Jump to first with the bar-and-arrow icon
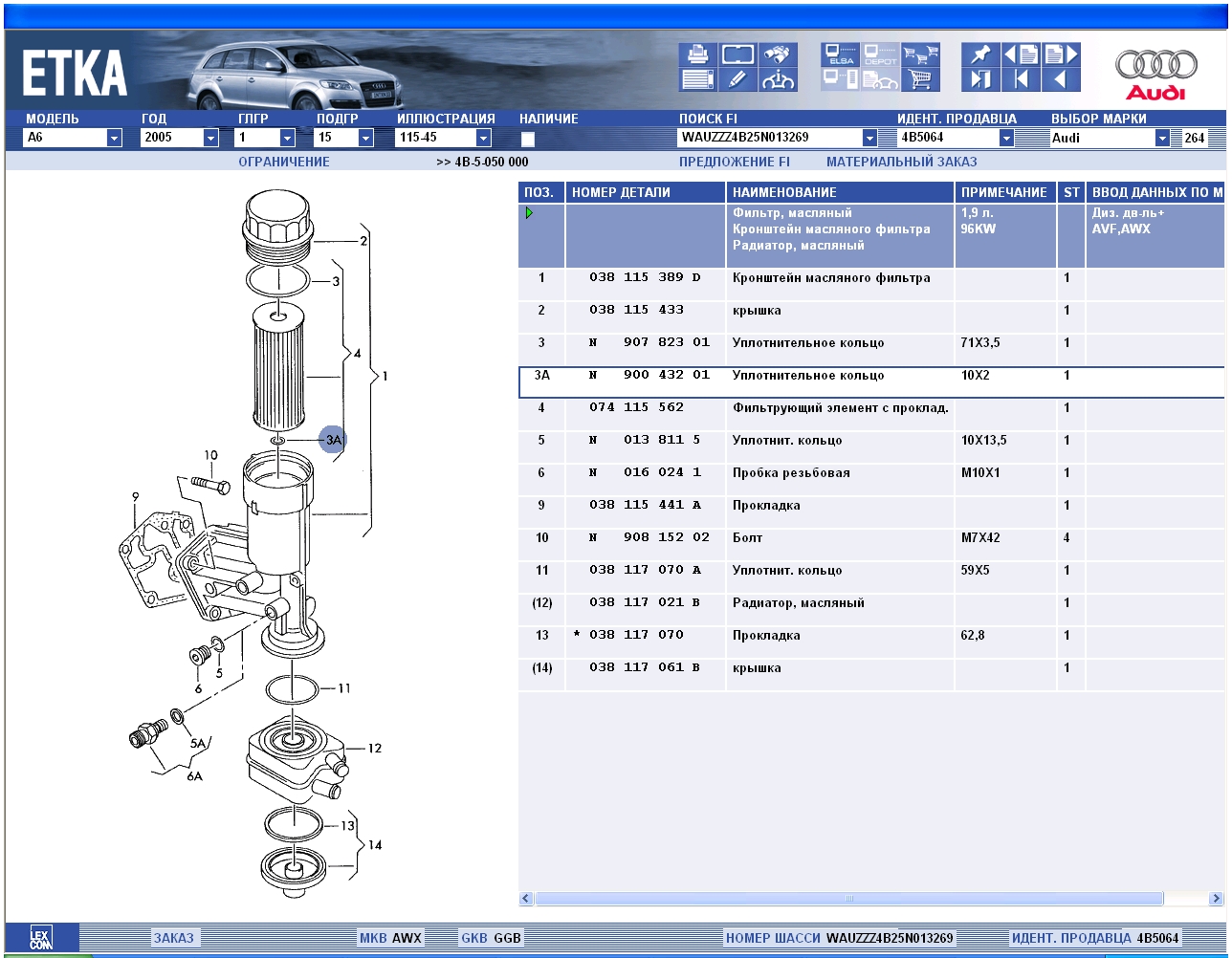Viewport: 1232px width, 958px height. tap(1021, 79)
